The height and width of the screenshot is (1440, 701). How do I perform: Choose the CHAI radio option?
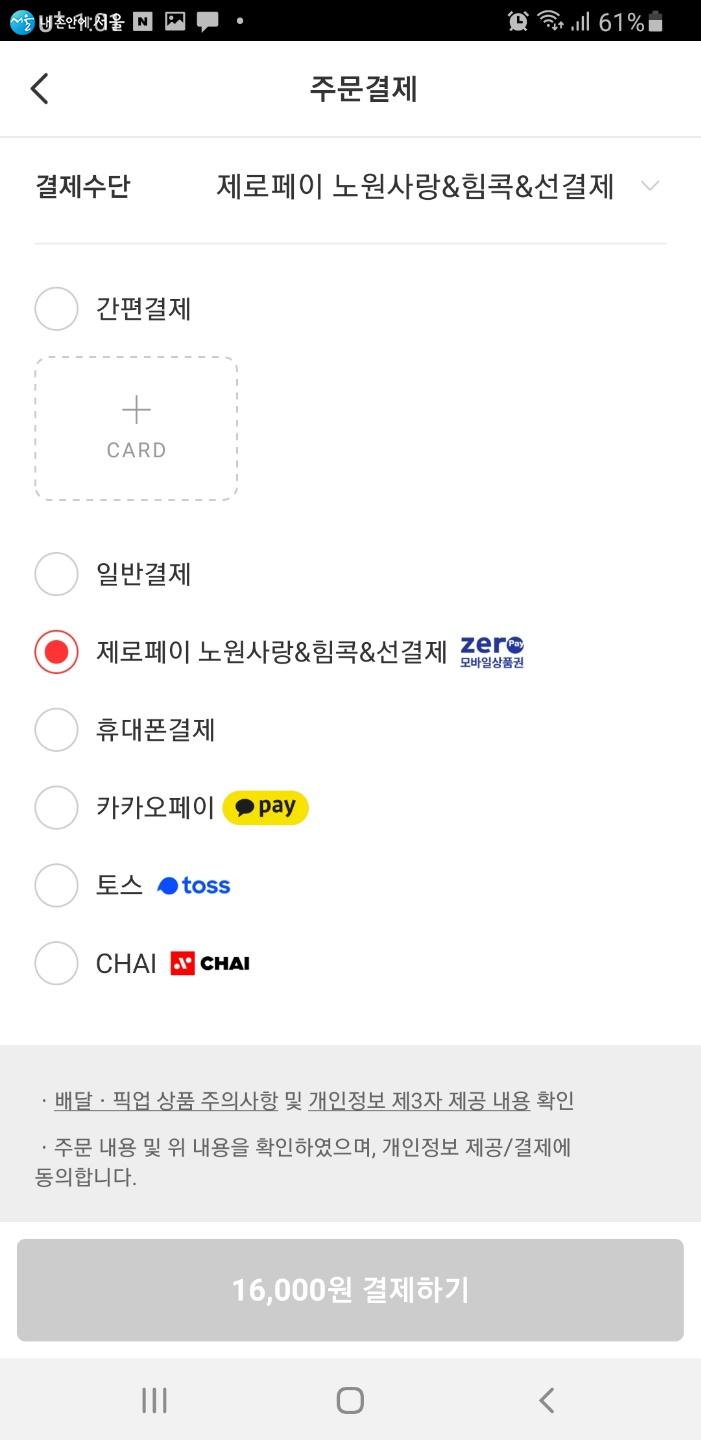point(56,964)
